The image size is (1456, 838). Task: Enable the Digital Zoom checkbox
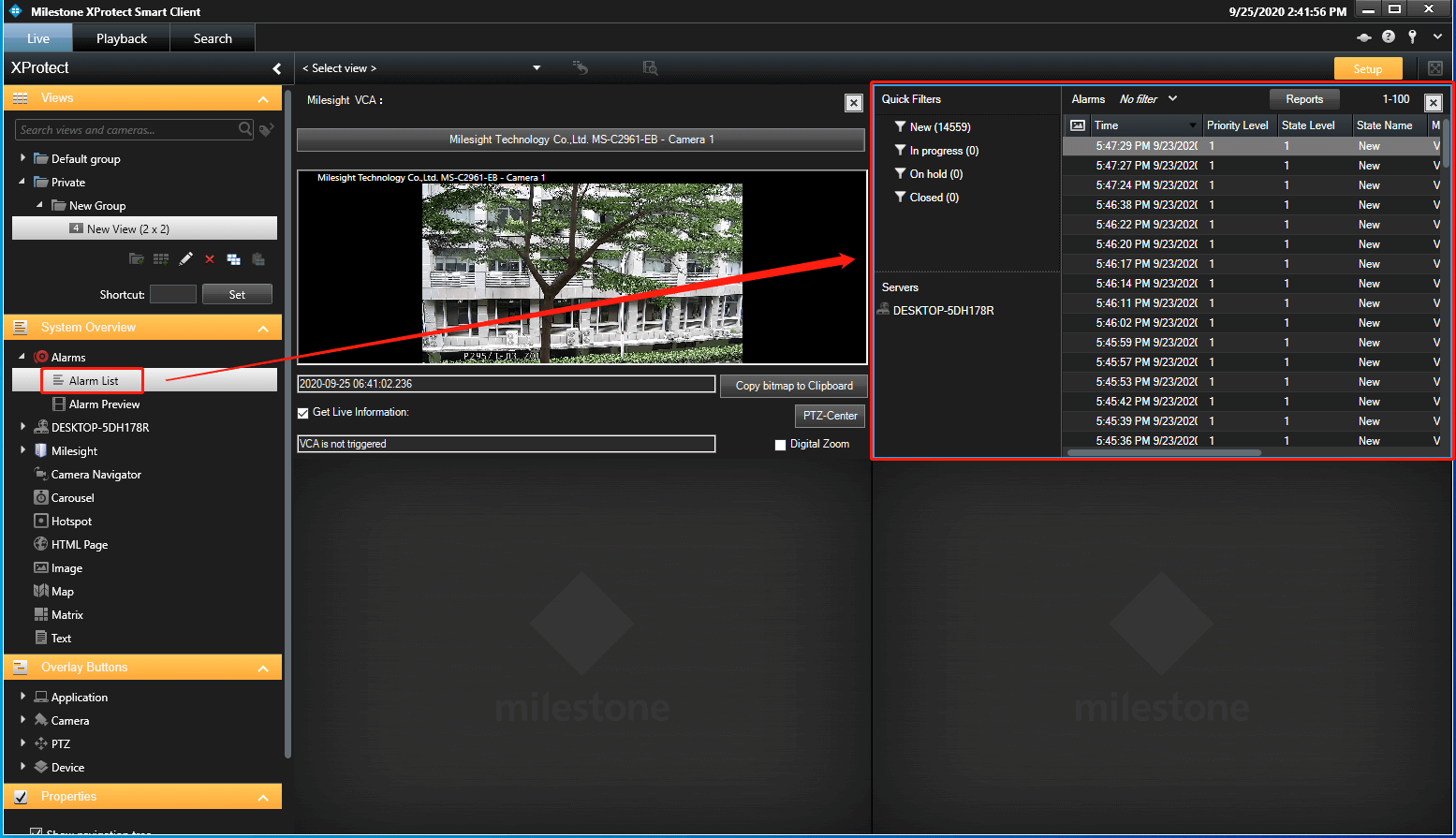tap(781, 445)
